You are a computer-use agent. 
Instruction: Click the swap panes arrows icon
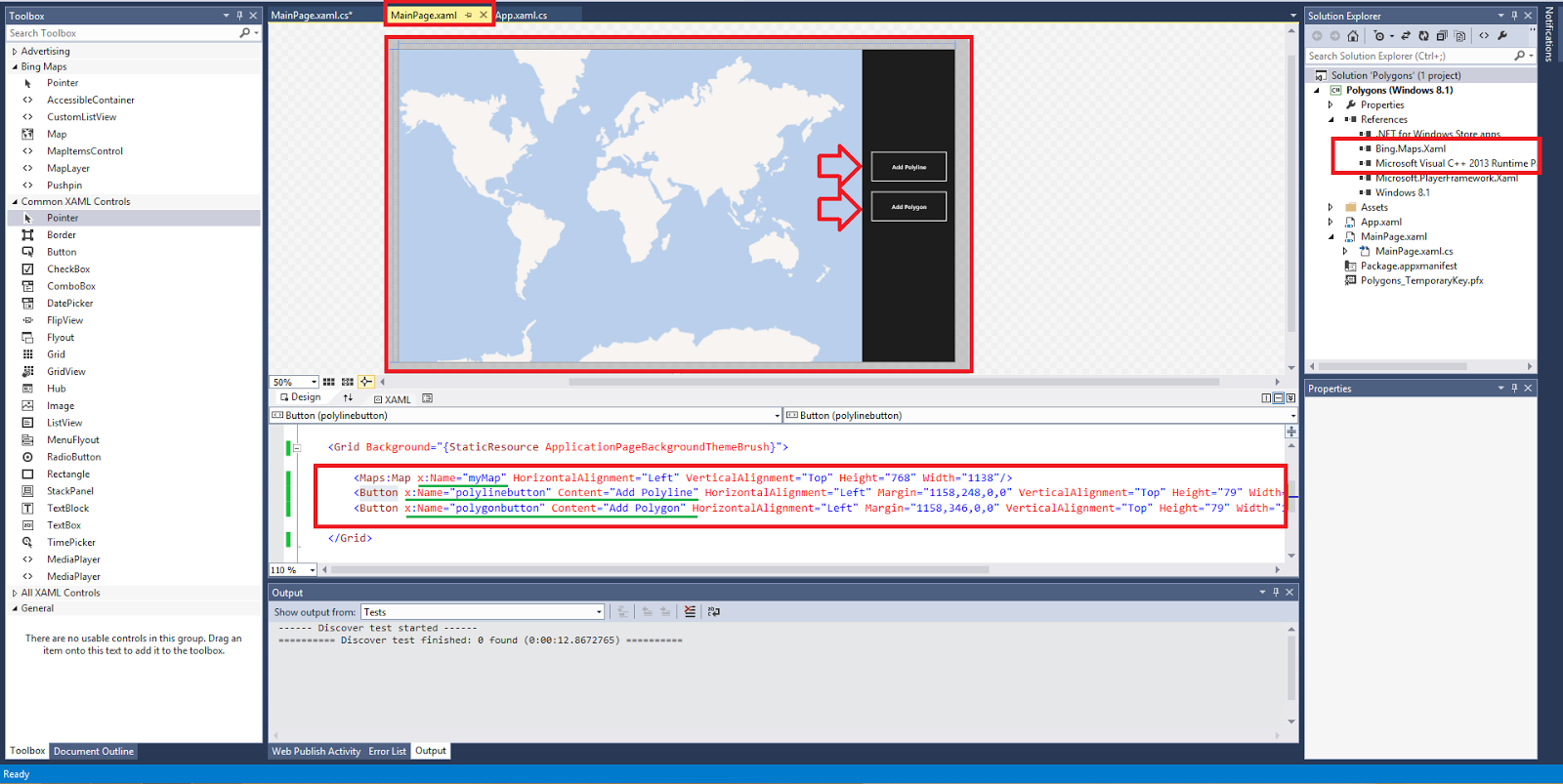[x=348, y=398]
